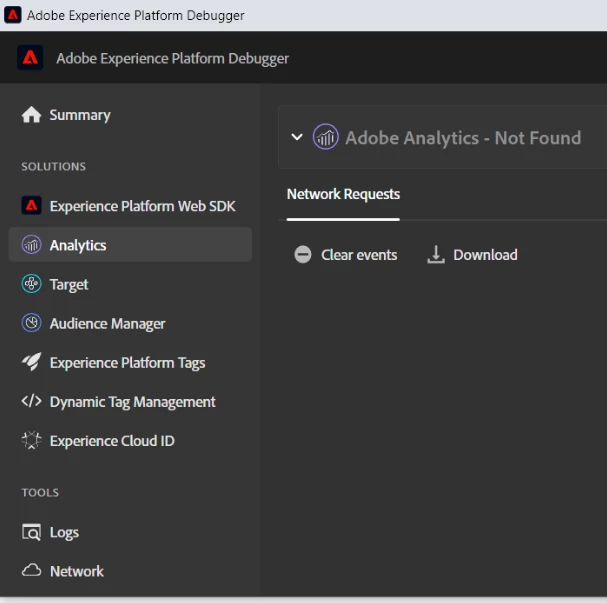607x603 pixels.
Task: Click the TOOLS section heading
Action: (40, 492)
